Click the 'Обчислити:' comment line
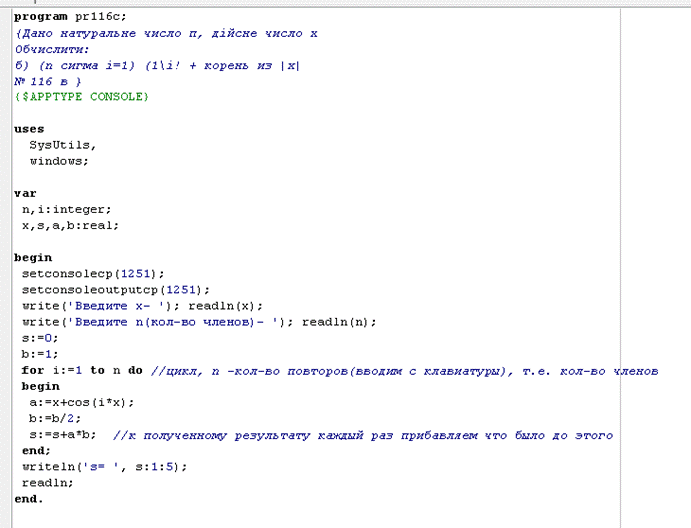The width and height of the screenshot is (691, 528). pos(52,49)
